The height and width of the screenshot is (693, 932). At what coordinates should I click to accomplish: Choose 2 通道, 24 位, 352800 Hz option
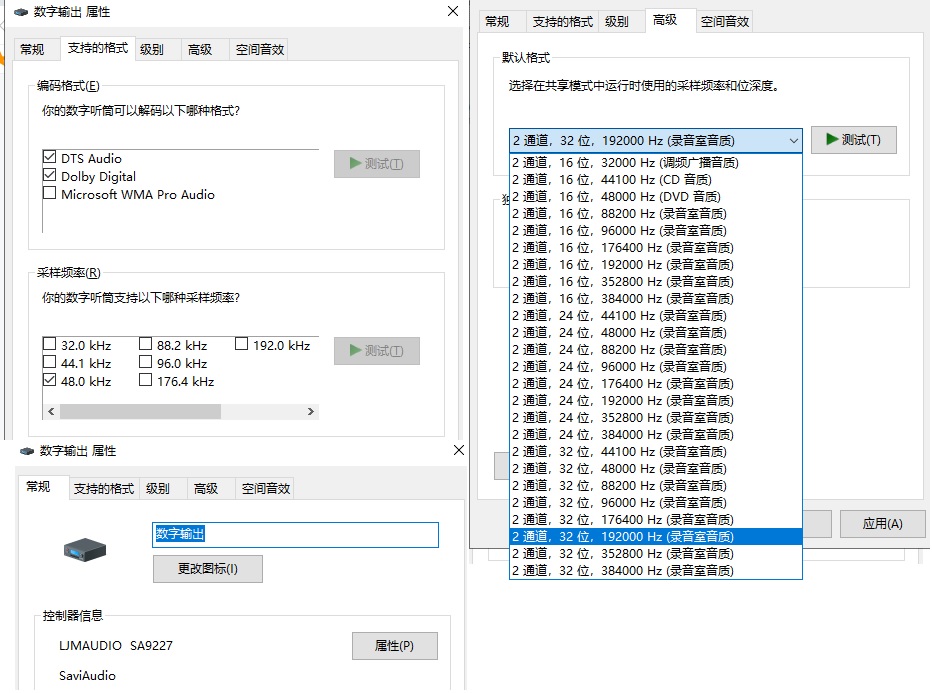656,418
